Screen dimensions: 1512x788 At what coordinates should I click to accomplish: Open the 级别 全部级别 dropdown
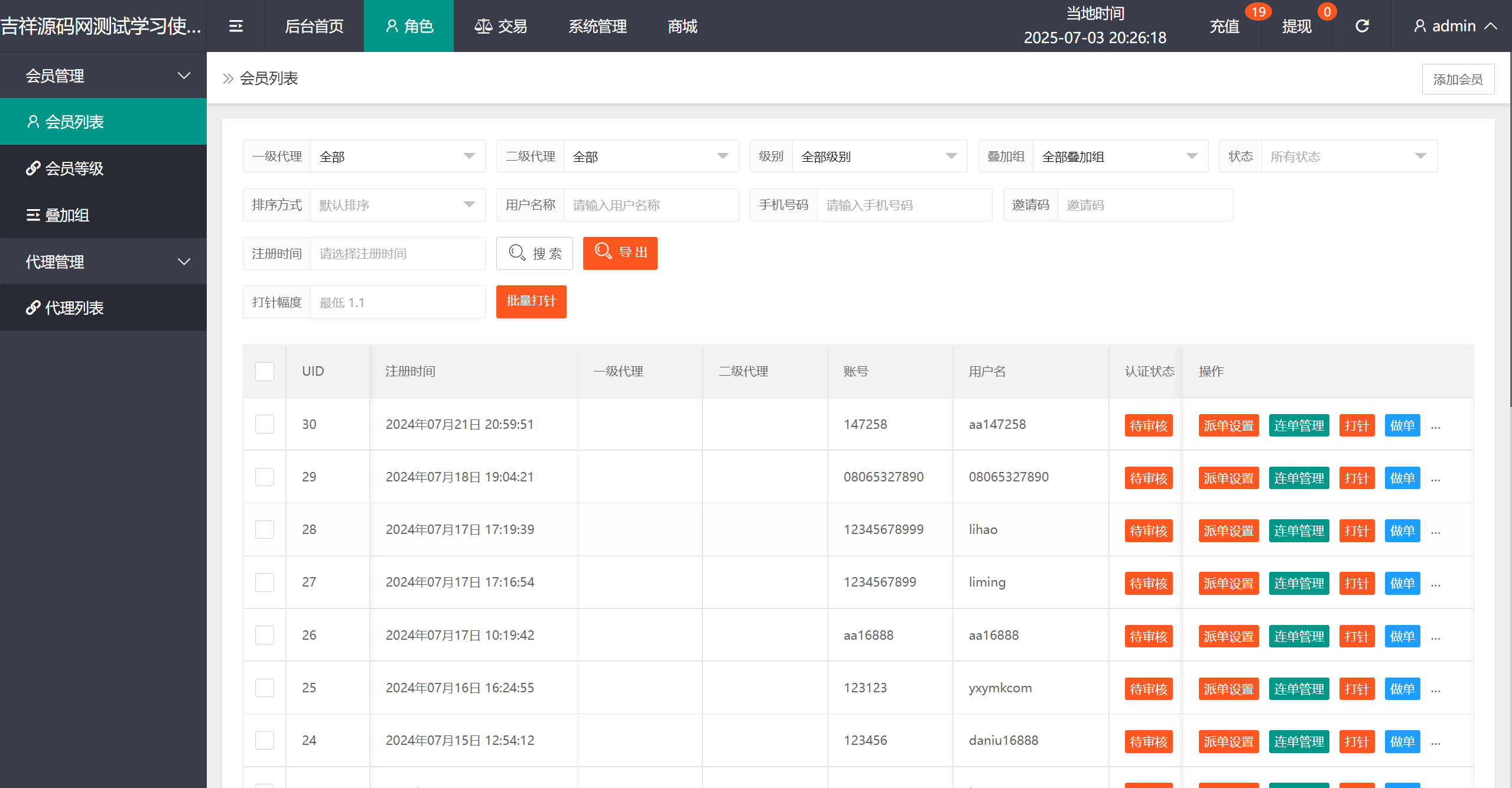[880, 157]
